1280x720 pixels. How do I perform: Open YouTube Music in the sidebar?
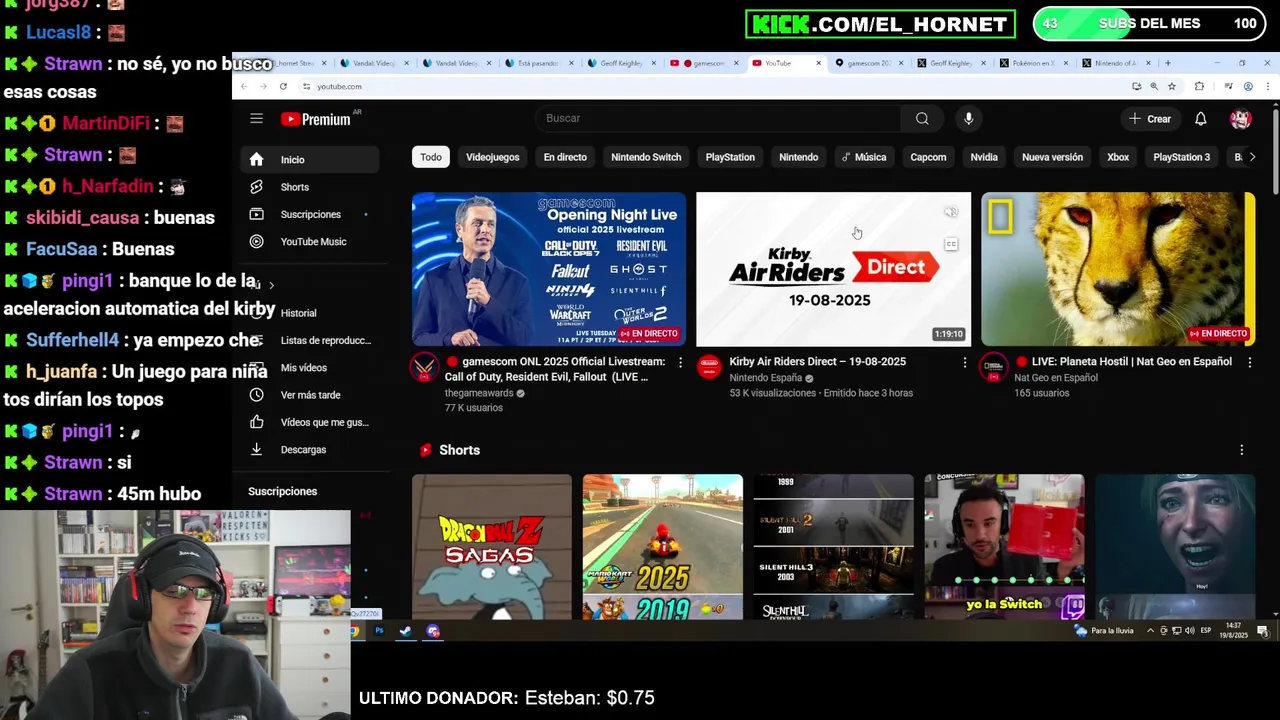[x=310, y=241]
